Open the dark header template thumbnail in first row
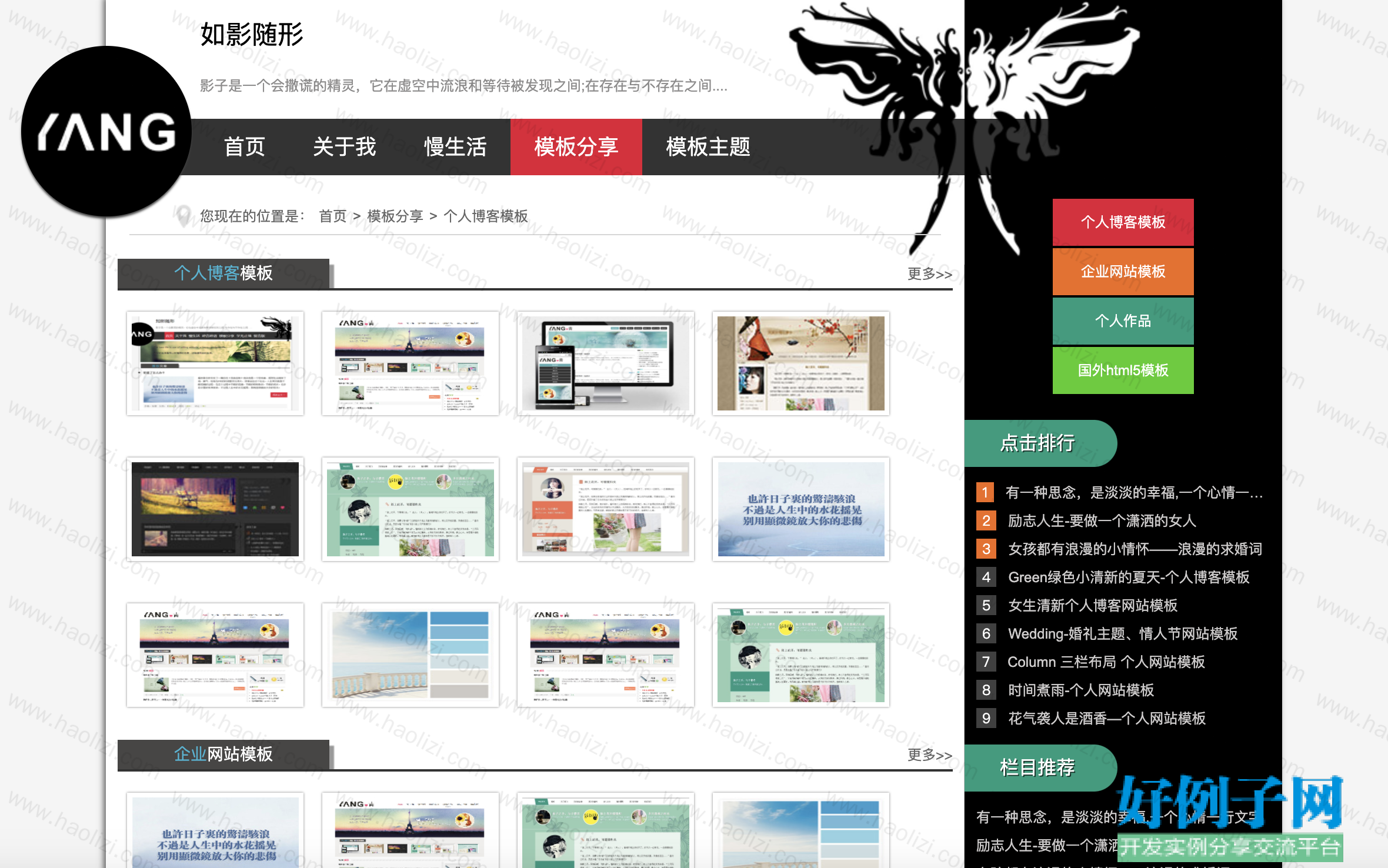The height and width of the screenshot is (868, 1388). pyautogui.click(x=215, y=363)
